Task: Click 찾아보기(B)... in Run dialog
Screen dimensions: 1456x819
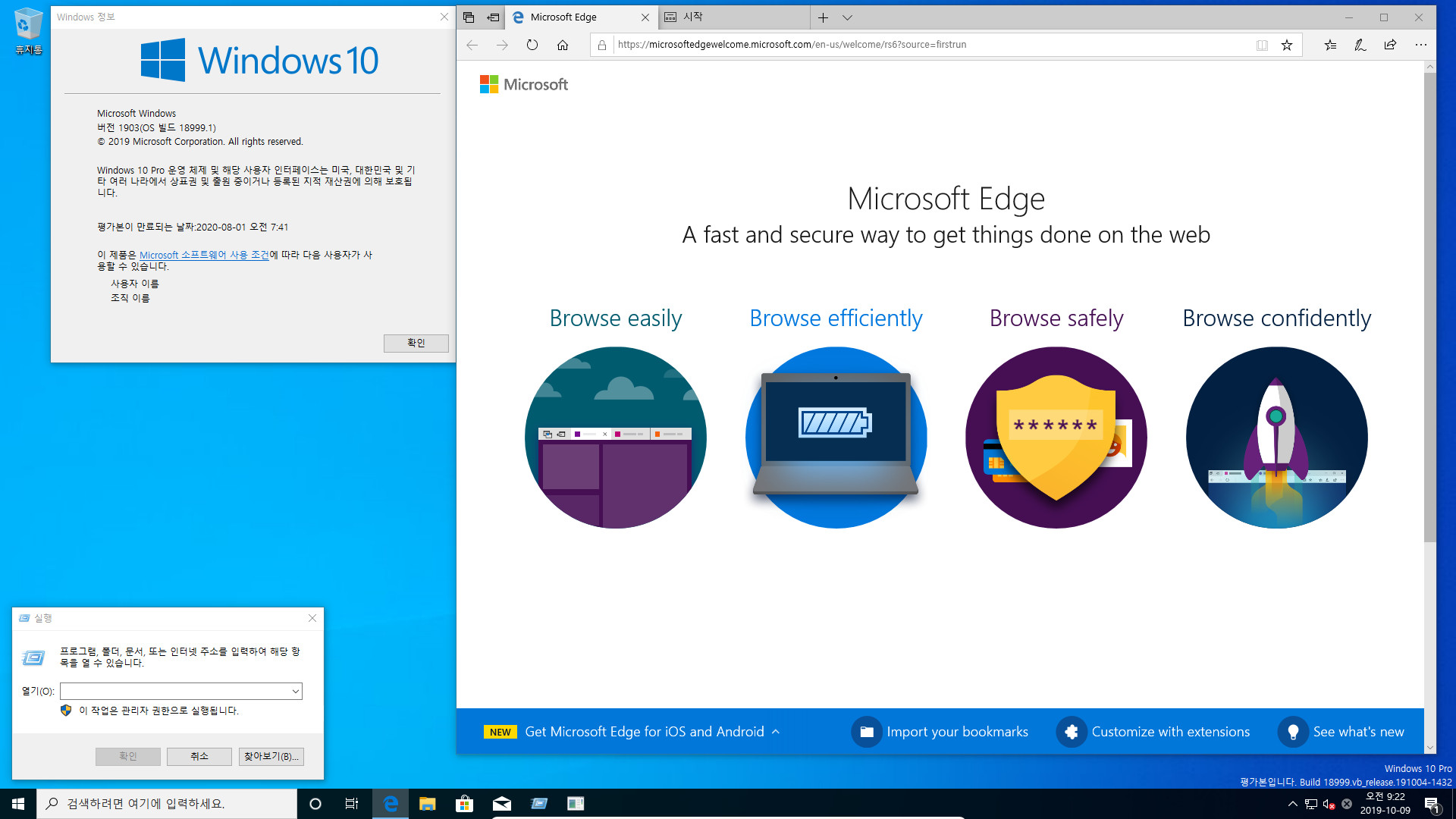Action: pos(271,756)
